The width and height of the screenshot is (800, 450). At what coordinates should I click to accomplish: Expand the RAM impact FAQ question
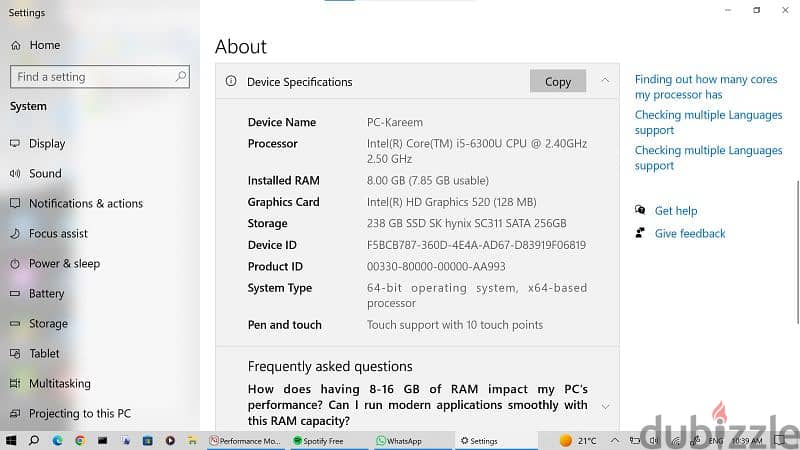(605, 407)
